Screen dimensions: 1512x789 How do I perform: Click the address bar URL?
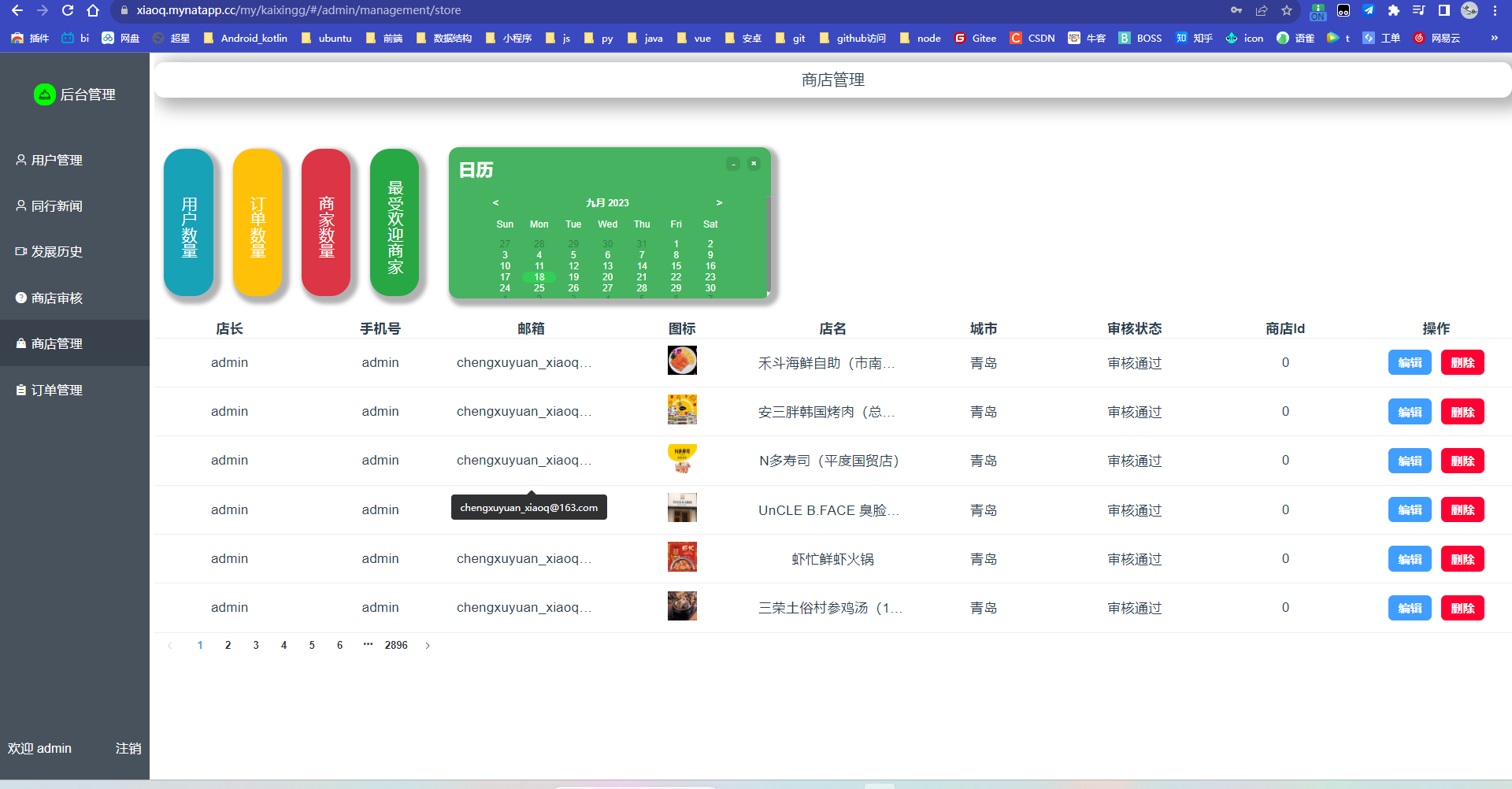[298, 10]
